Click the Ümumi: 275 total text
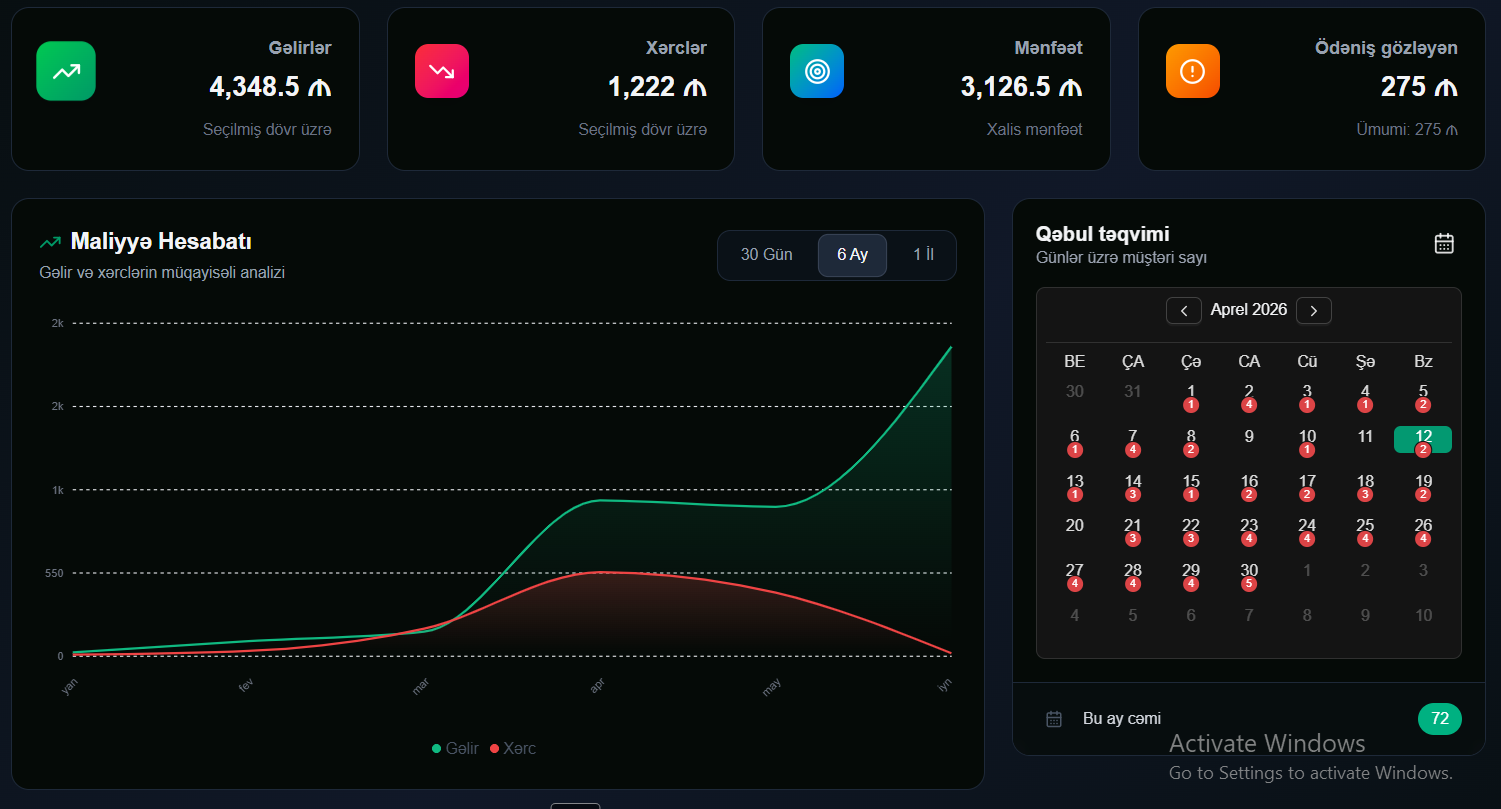1501x809 pixels. pos(1407,130)
